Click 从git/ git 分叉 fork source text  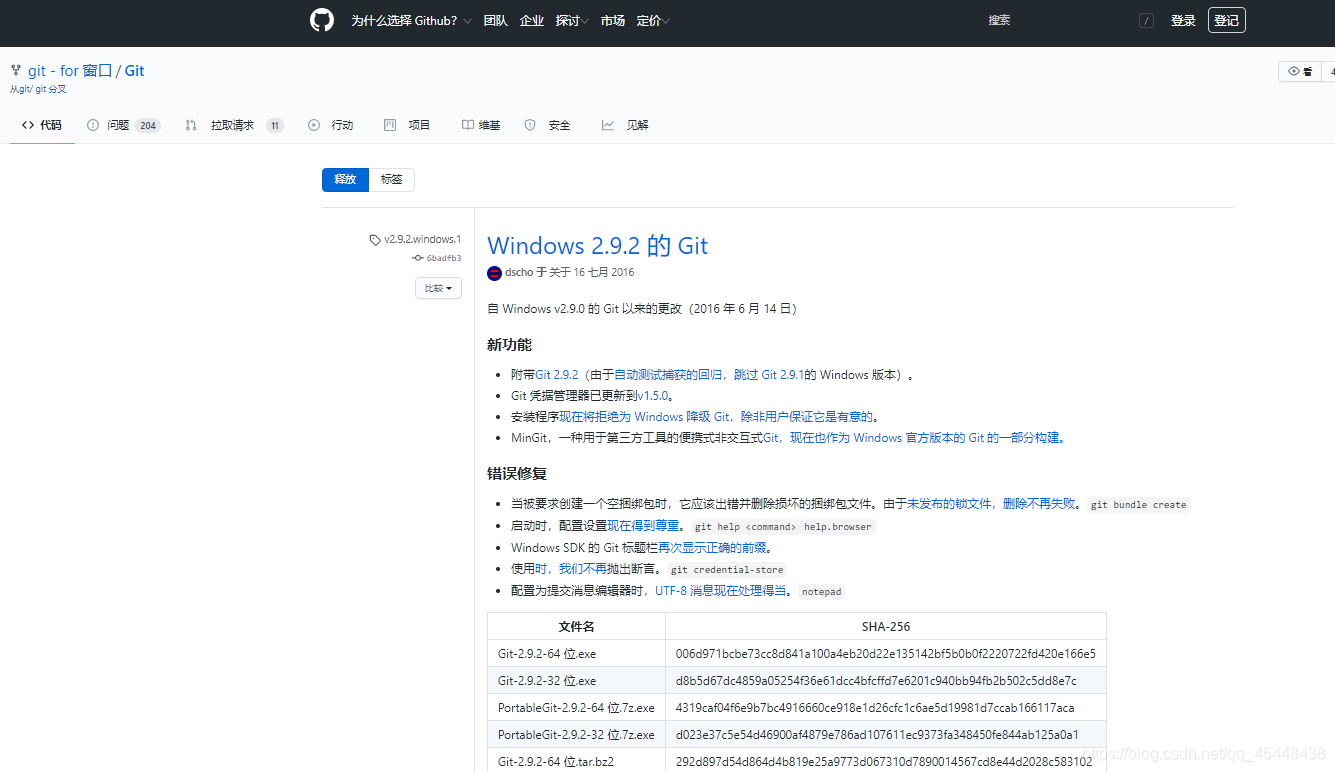(x=38, y=89)
